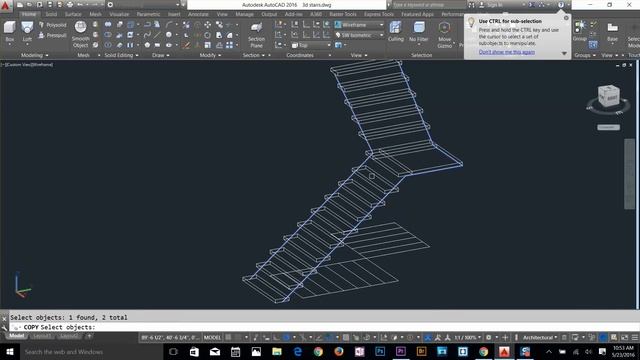
Task: Expand the Modeling panel
Action: pyautogui.click(x=34, y=55)
